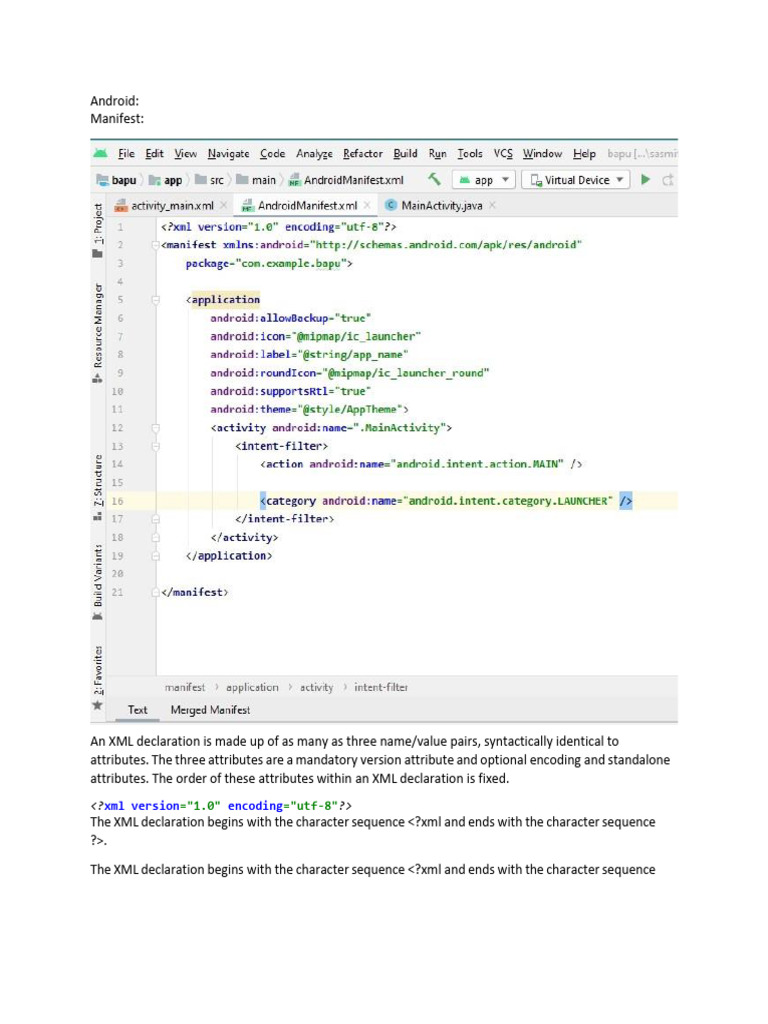This screenshot has width=768, height=1024.
Task: Click the src folder breadcrumb
Action: 209,181
